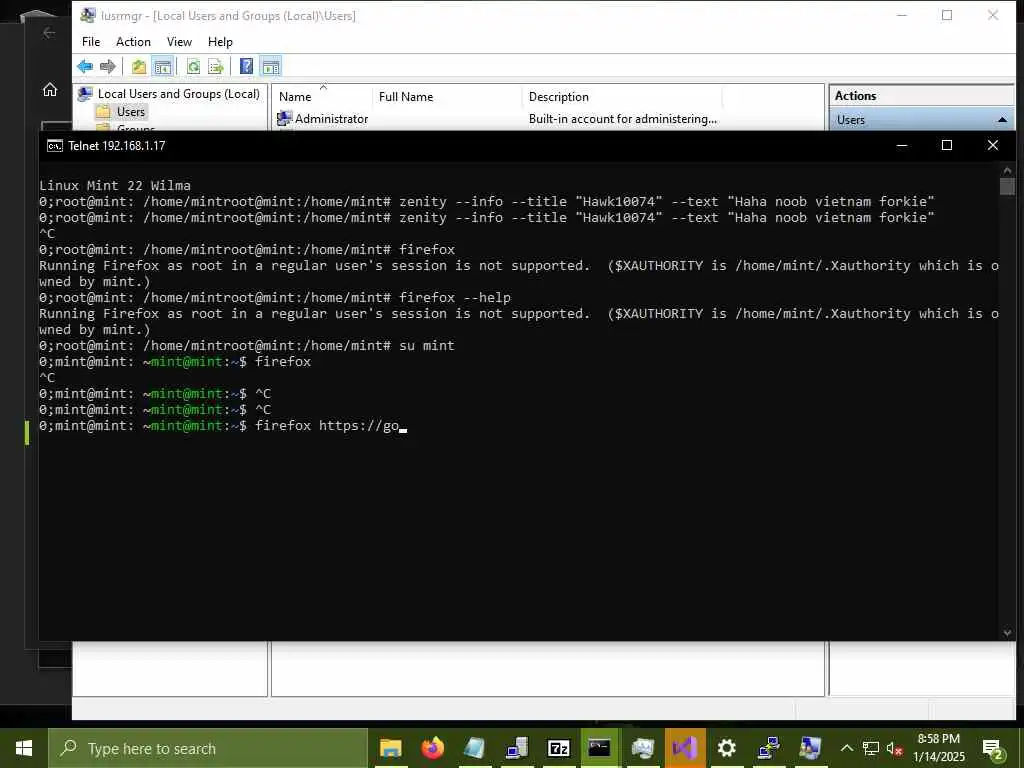The width and height of the screenshot is (1024, 768).
Task: Click the computer/server taskbar icon left of 7-Zip
Action: click(x=517, y=748)
